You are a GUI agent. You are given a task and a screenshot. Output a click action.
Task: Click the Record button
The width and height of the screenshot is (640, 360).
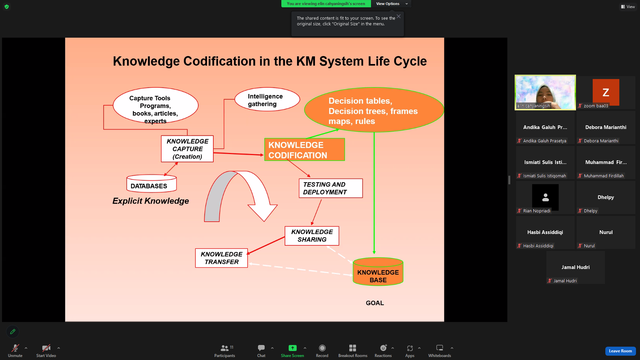[x=322, y=350]
